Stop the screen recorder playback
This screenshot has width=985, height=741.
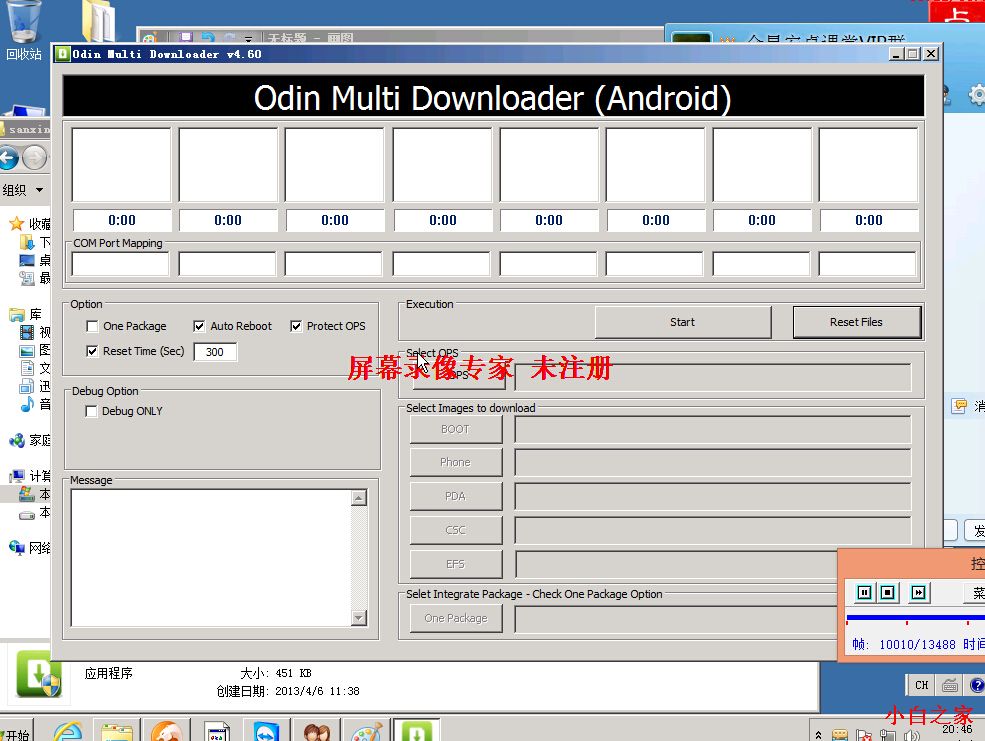click(888, 592)
